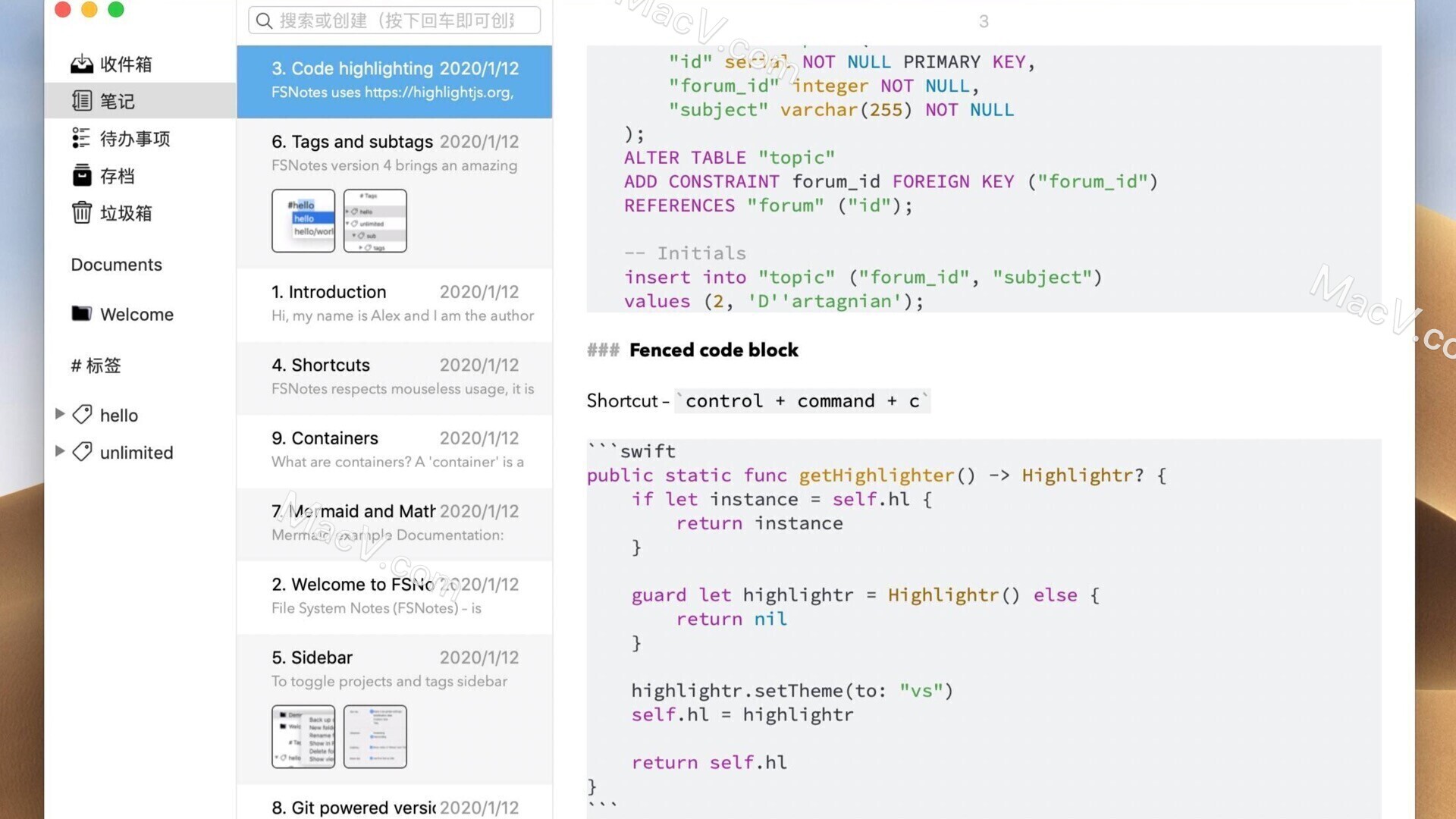Screen dimensions: 1456x819
Task: Open note 1. Introduction
Action: tap(394, 304)
